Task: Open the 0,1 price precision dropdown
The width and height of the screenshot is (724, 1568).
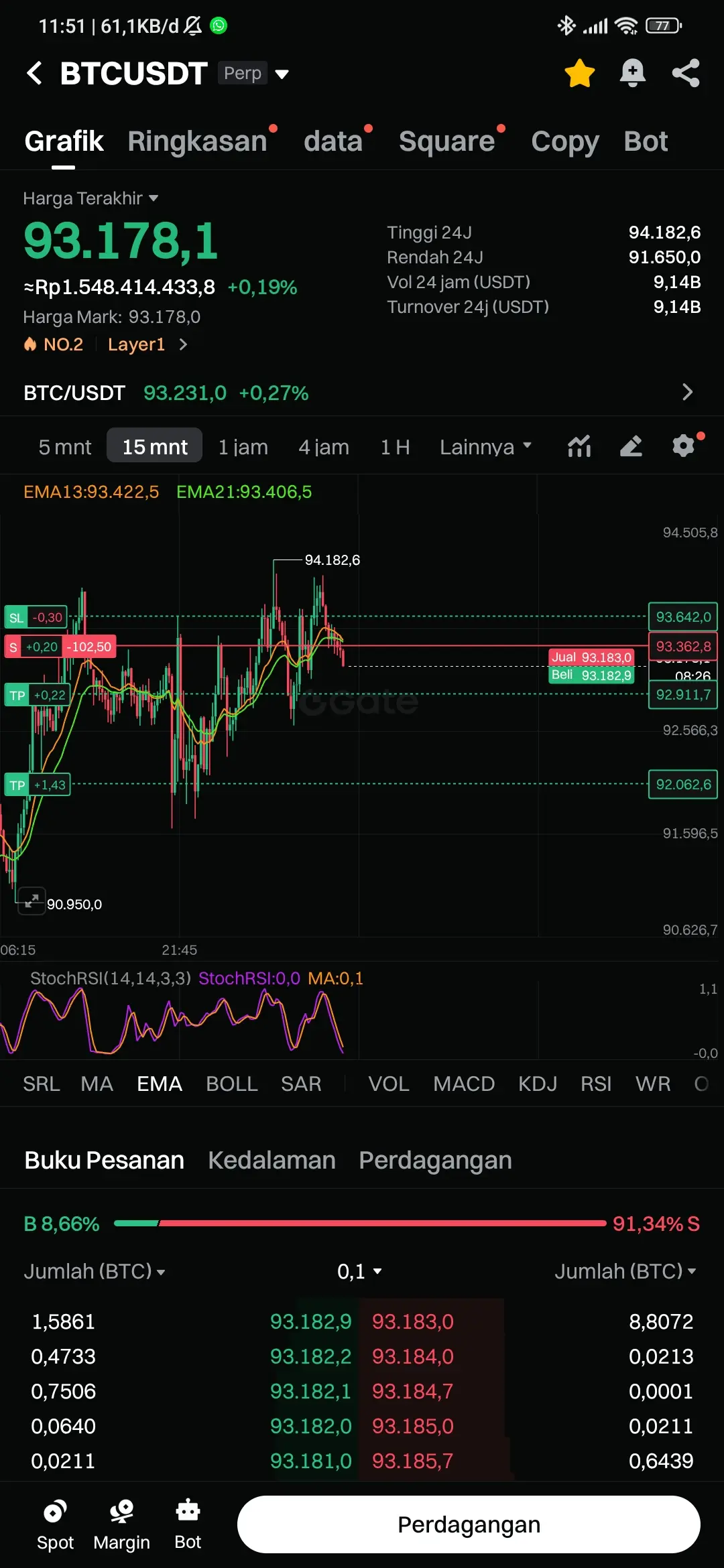Action: pos(359,1271)
